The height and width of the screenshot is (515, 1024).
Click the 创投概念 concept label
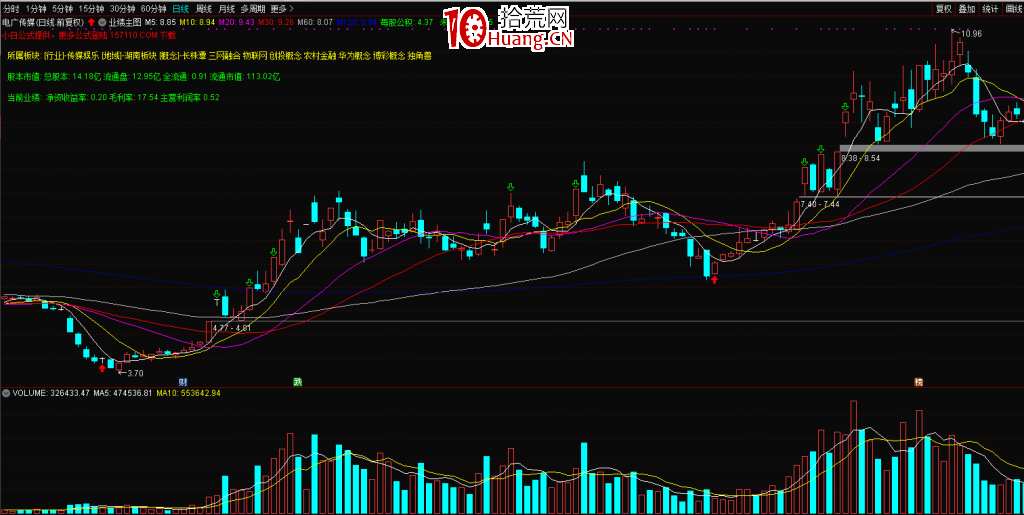pos(285,56)
